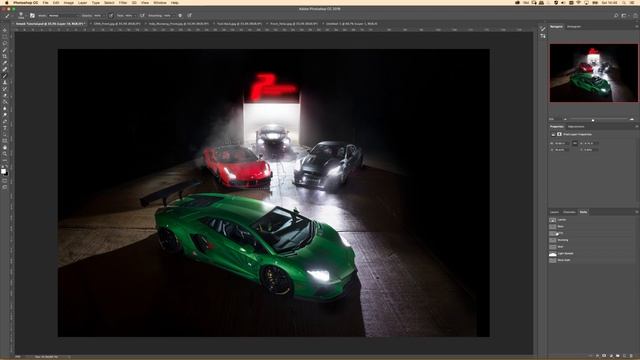Viewport: 640px width, 360px height.
Task: Switch to the Channels tab
Action: tap(569, 212)
